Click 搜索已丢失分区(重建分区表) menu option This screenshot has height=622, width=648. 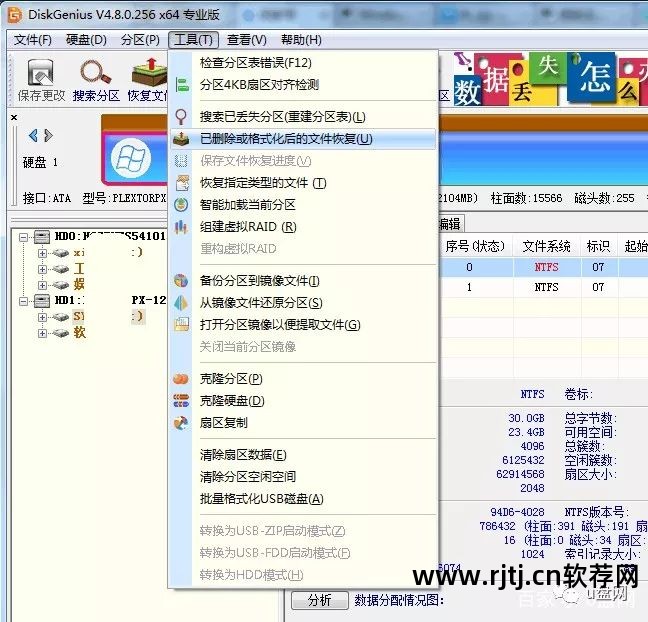[282, 117]
